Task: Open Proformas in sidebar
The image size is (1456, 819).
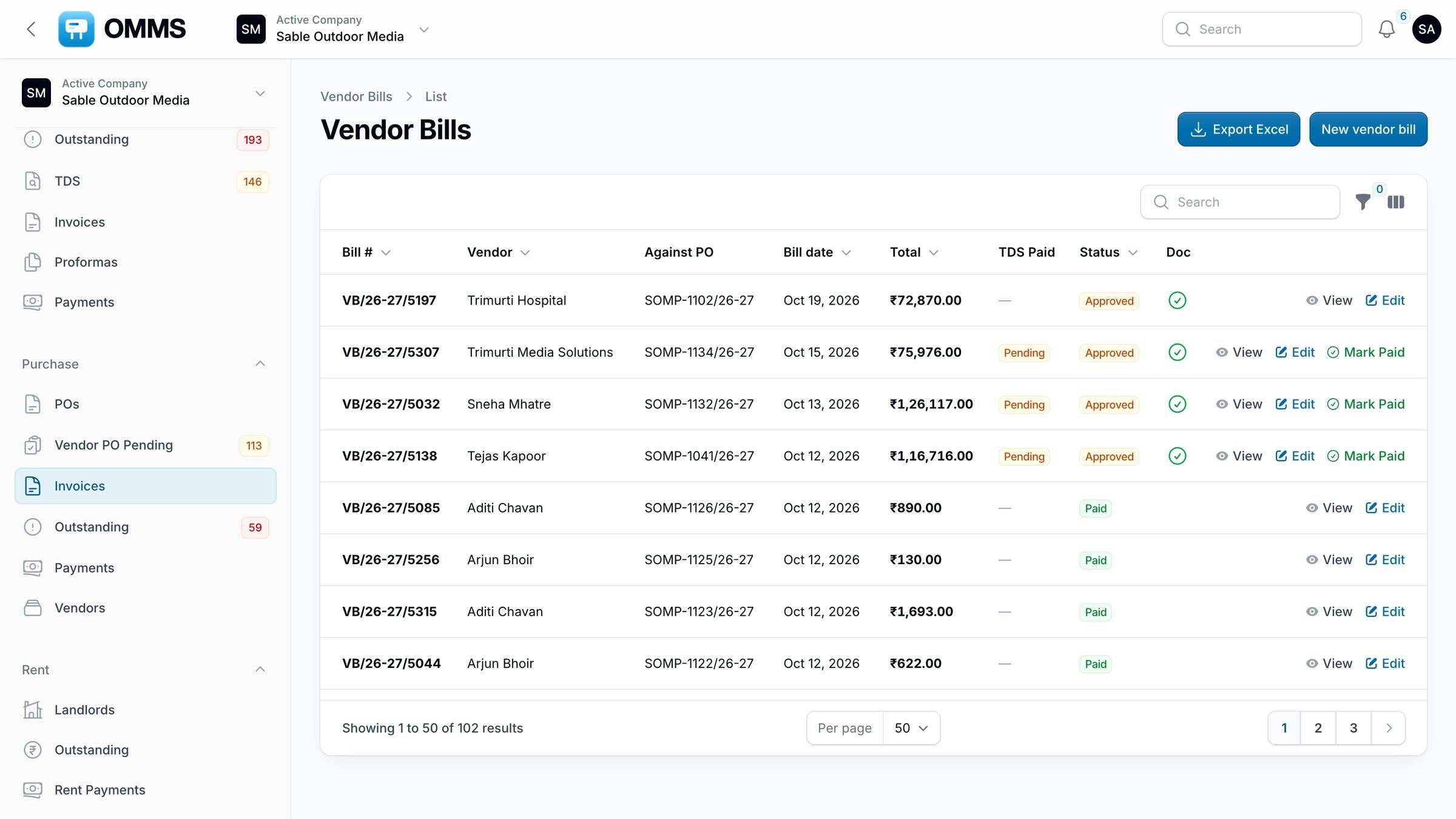Action: pyautogui.click(x=146, y=262)
